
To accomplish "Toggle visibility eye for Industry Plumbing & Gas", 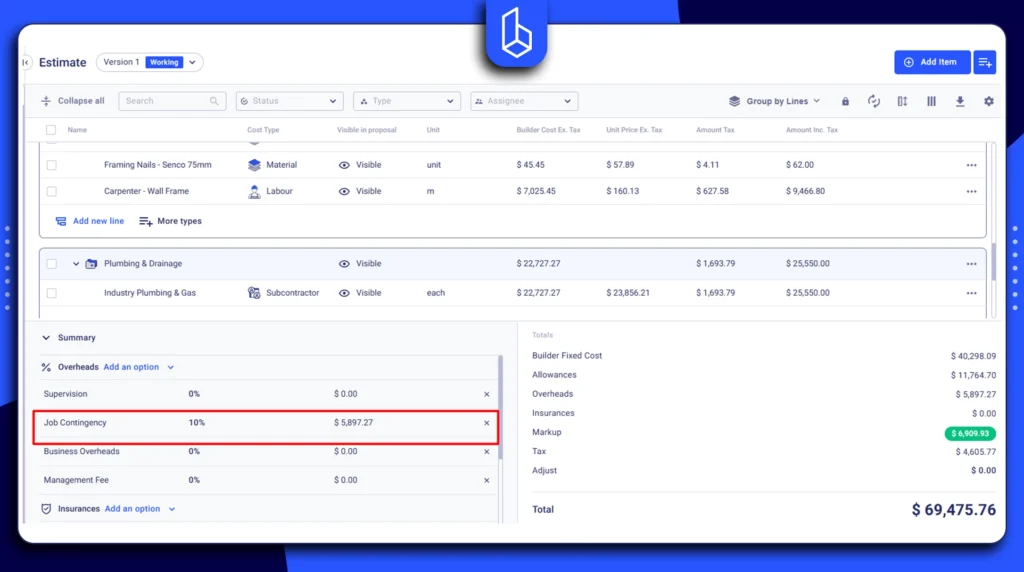I will pyautogui.click(x=344, y=293).
